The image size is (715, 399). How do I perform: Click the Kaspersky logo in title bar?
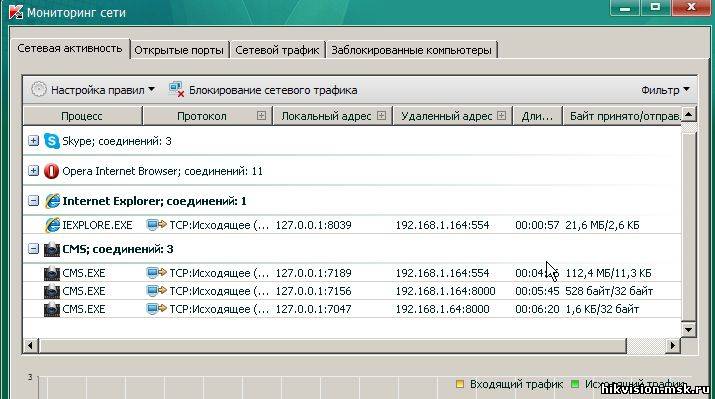tap(16, 12)
